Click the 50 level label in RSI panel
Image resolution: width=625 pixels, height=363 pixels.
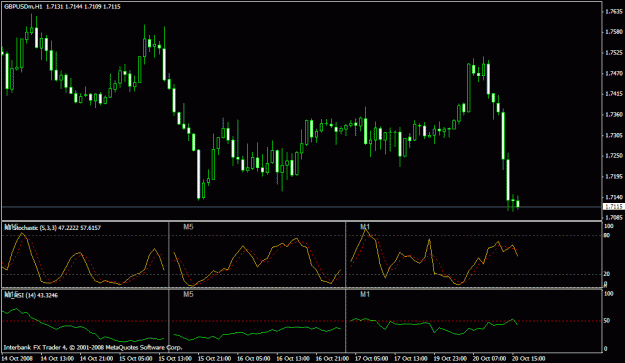[607, 321]
